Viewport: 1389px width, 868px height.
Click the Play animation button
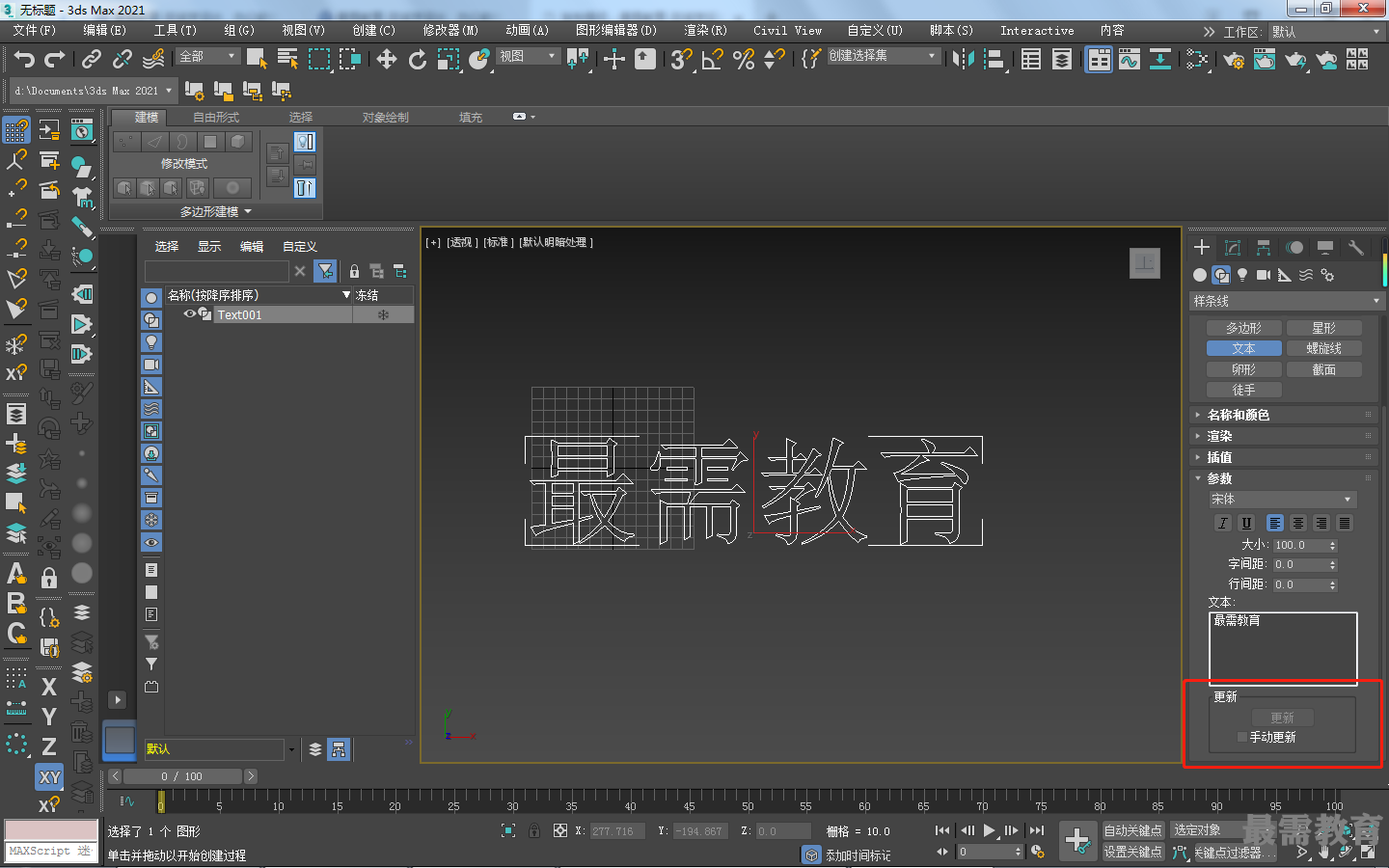[x=989, y=830]
